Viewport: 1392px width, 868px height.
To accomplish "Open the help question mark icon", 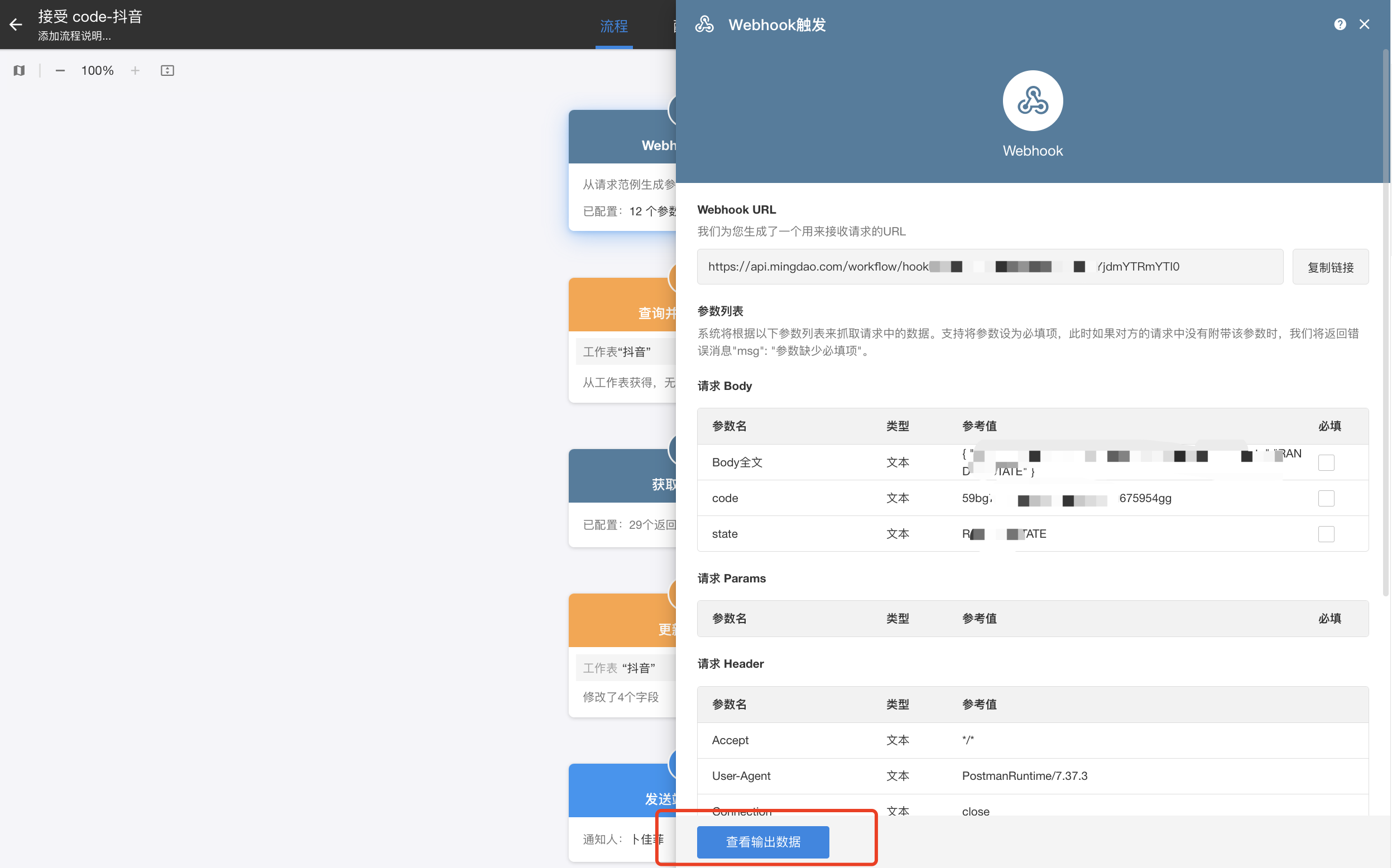I will [1339, 25].
